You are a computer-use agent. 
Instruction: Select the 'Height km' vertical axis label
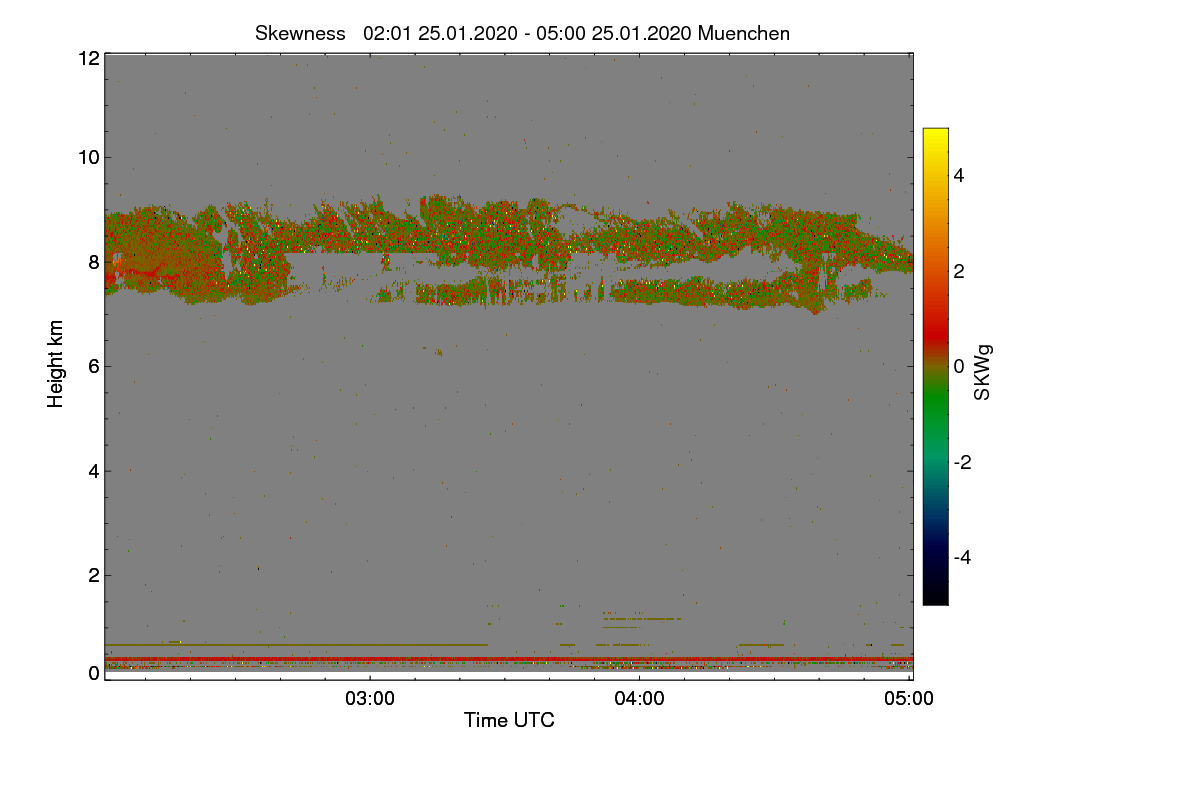[56, 364]
